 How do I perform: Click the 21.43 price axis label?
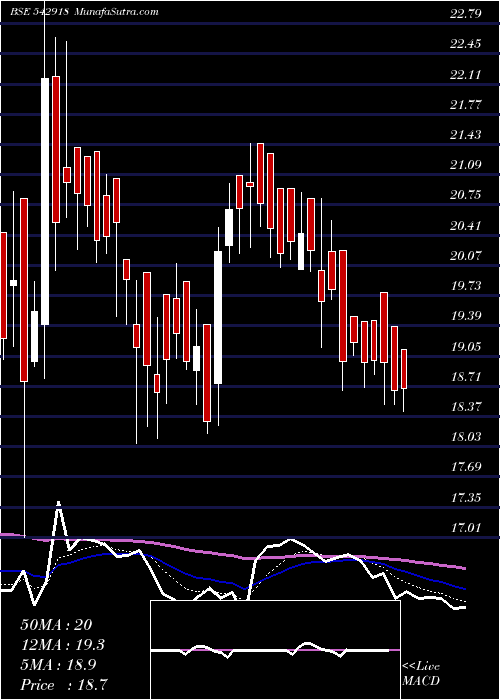(466, 134)
